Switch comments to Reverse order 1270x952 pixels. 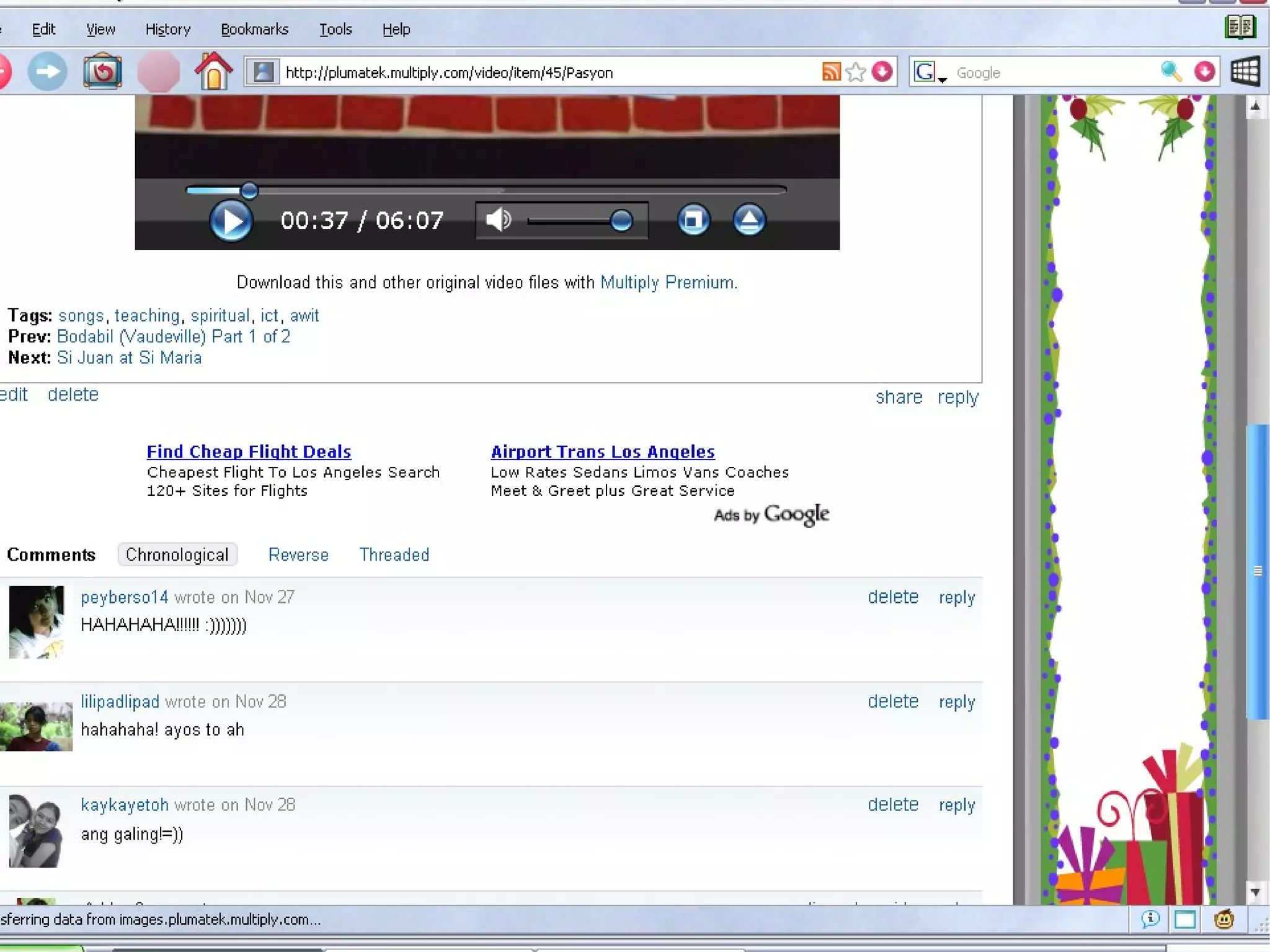point(298,554)
